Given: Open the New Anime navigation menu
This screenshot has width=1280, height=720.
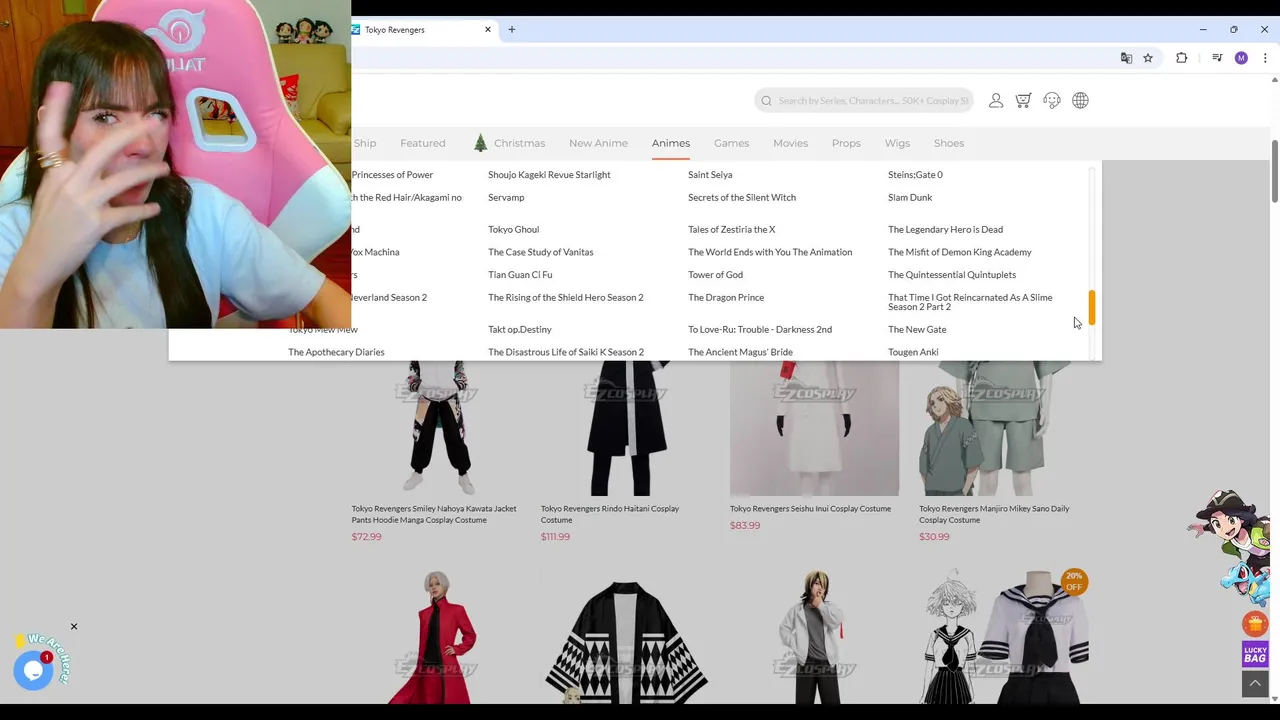Looking at the screenshot, I should (x=598, y=143).
